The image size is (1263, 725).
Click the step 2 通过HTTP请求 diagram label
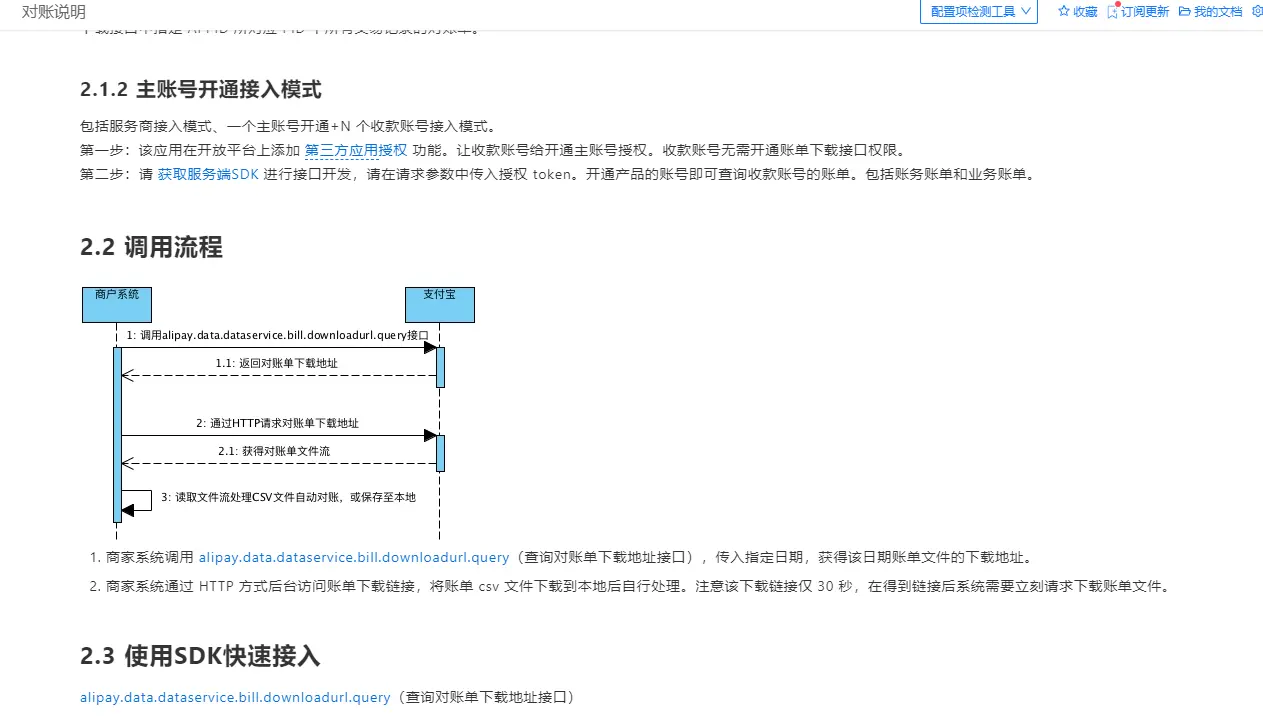[277, 423]
